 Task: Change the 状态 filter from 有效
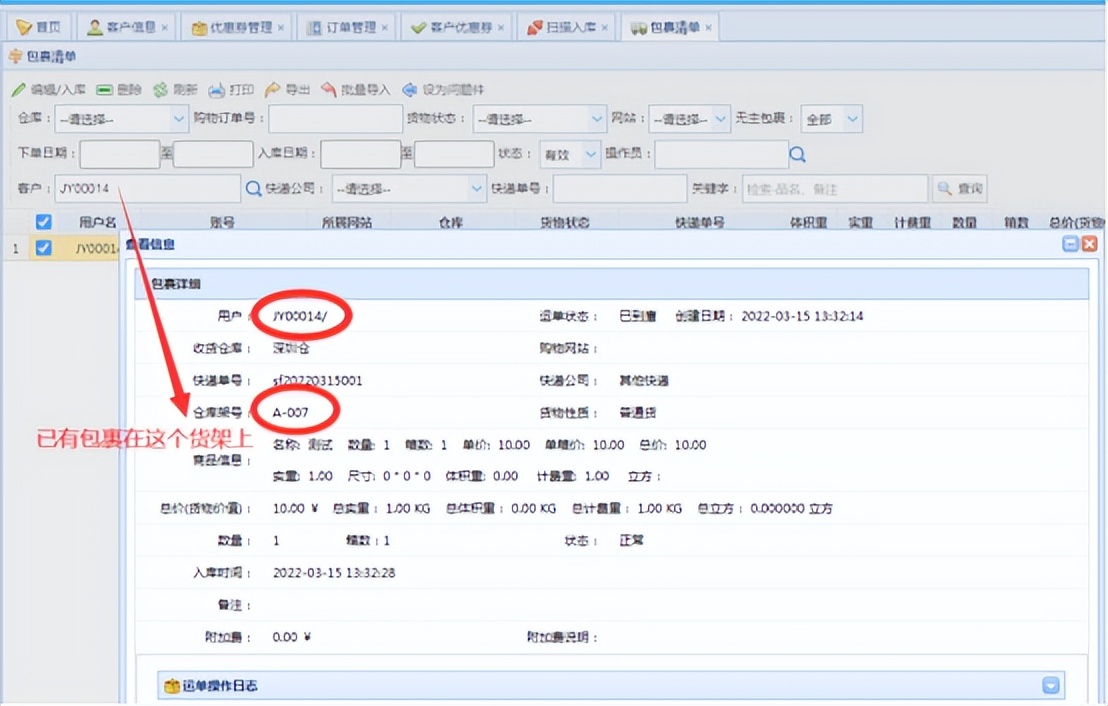tap(570, 154)
